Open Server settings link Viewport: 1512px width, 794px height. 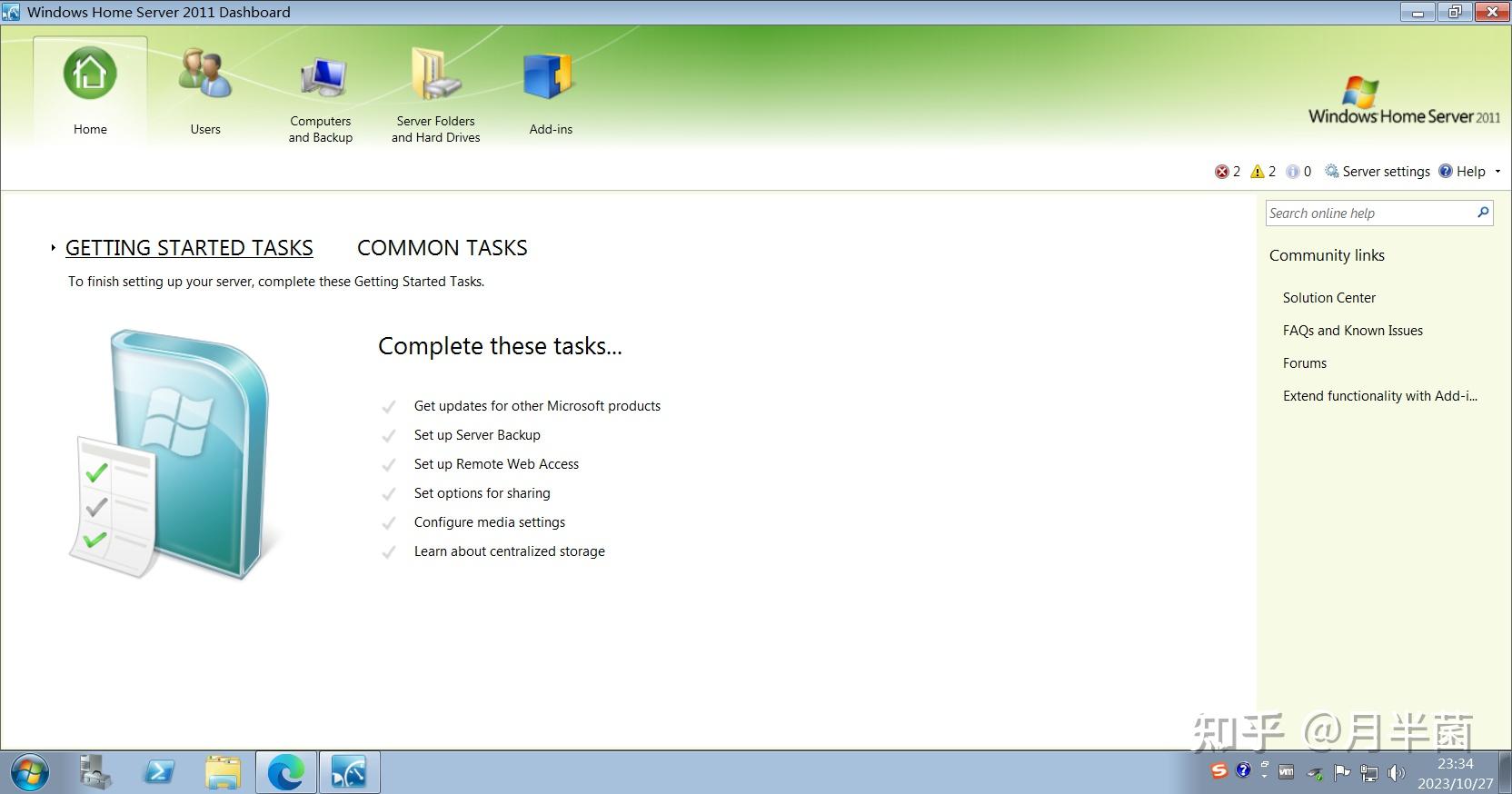pos(1386,172)
